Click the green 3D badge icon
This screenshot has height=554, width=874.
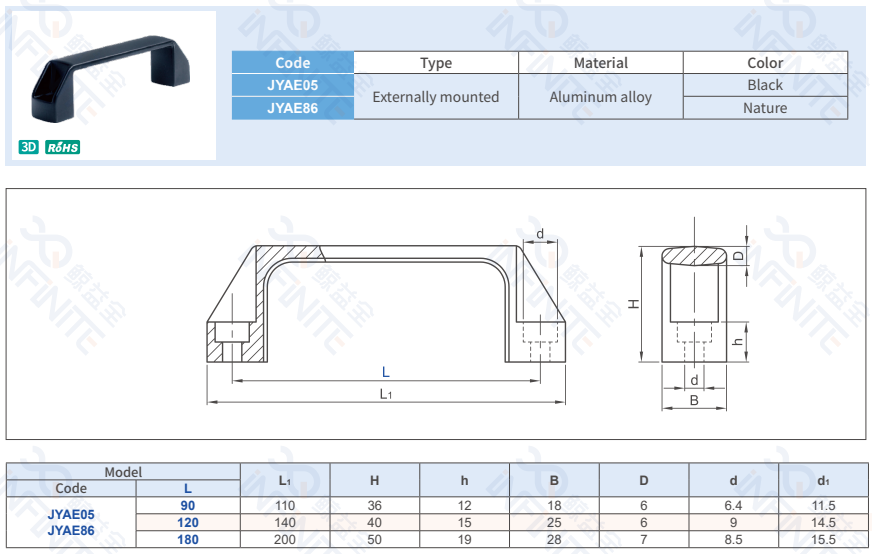pyautogui.click(x=28, y=147)
